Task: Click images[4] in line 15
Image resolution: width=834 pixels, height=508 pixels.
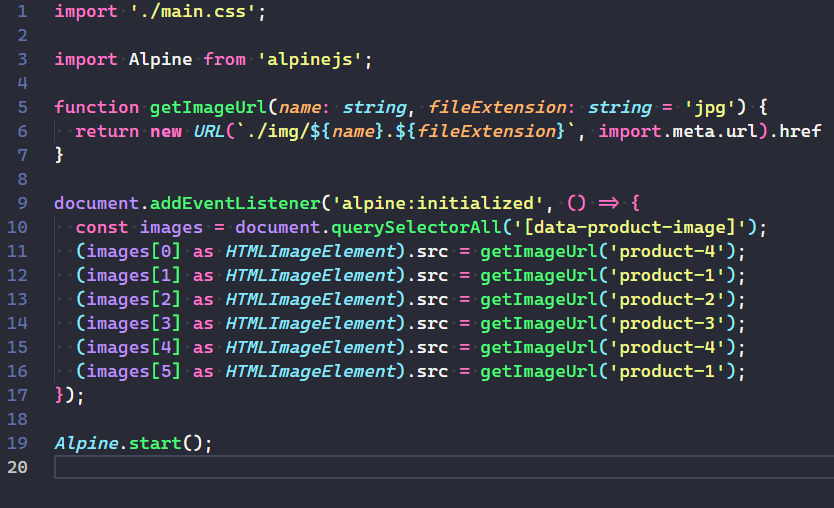Action: [134, 347]
